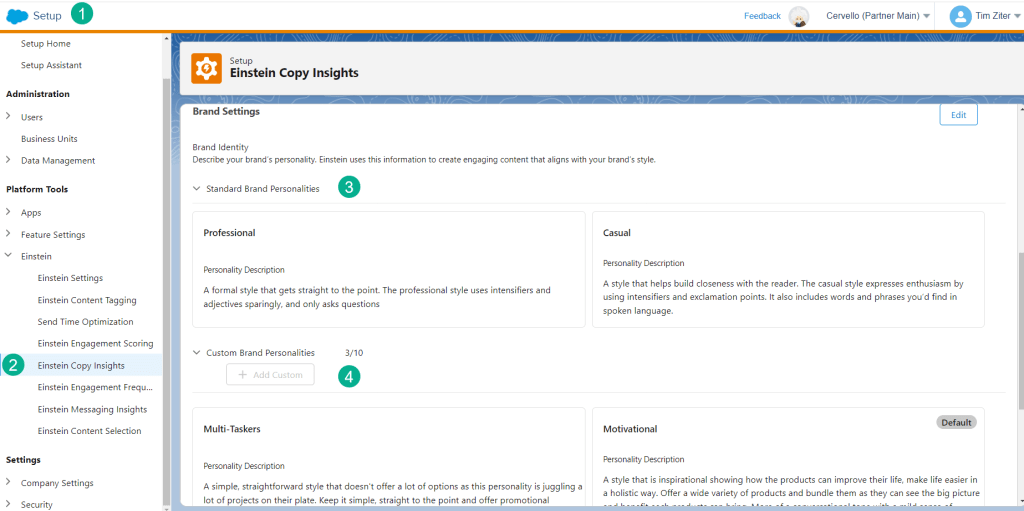Click the Einstein Copy Insights gear icon
The image size is (1024, 511).
(x=207, y=68)
